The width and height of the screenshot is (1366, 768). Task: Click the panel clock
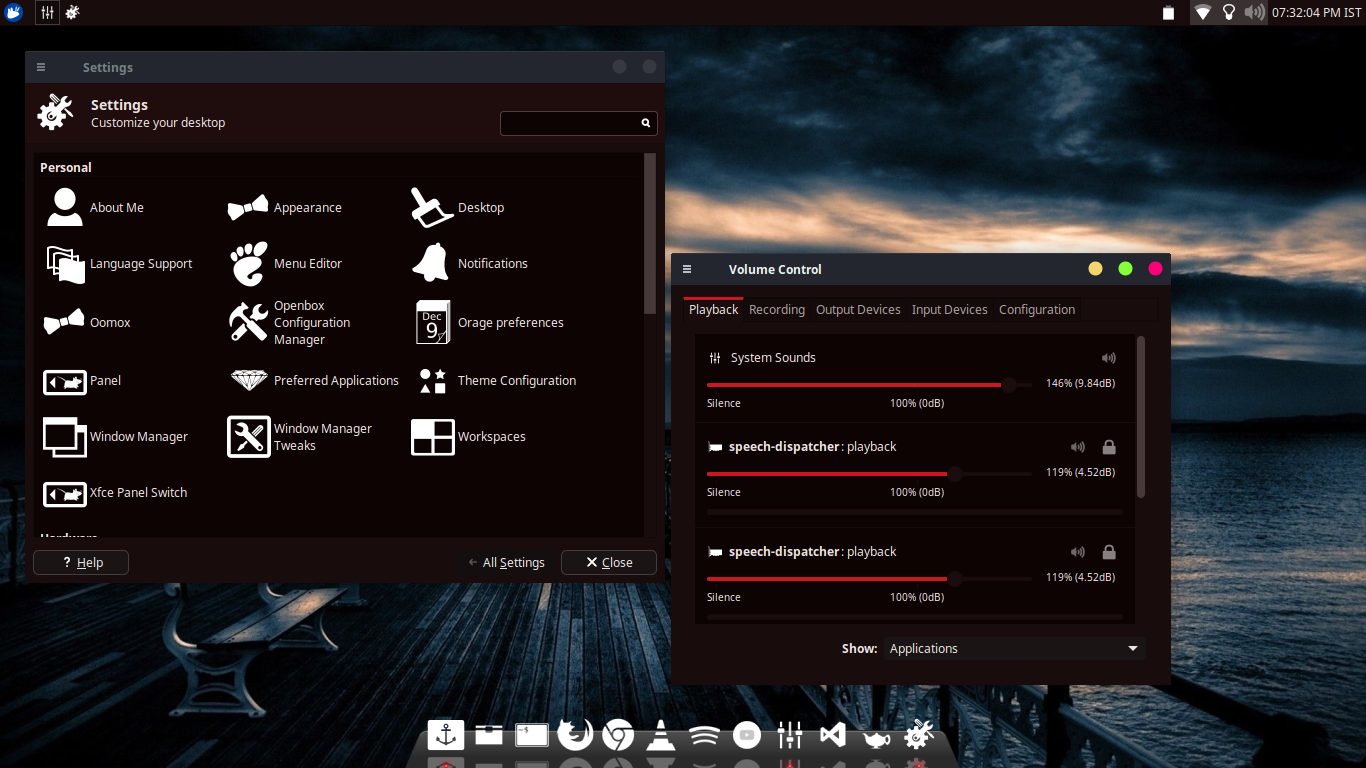(x=1317, y=13)
